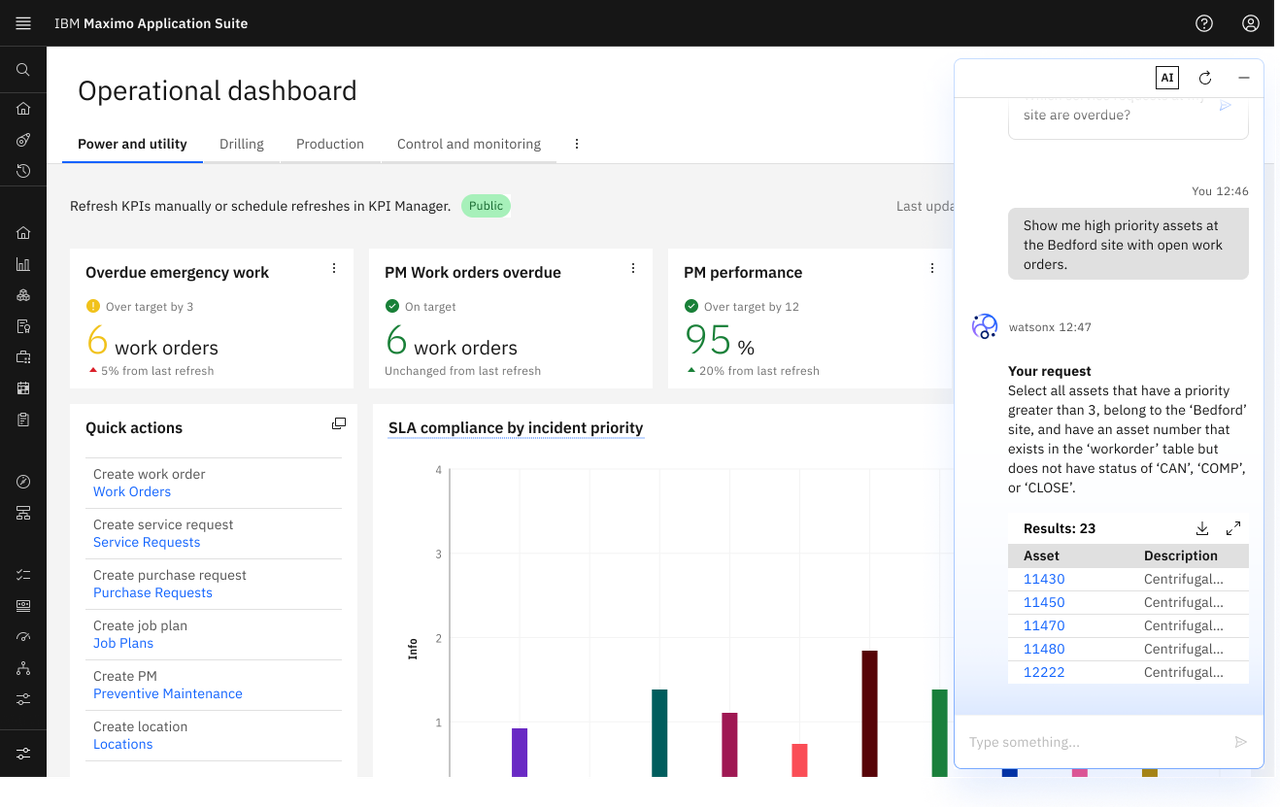
Task: Show more dashboard tabs overflow menu
Action: tap(577, 144)
